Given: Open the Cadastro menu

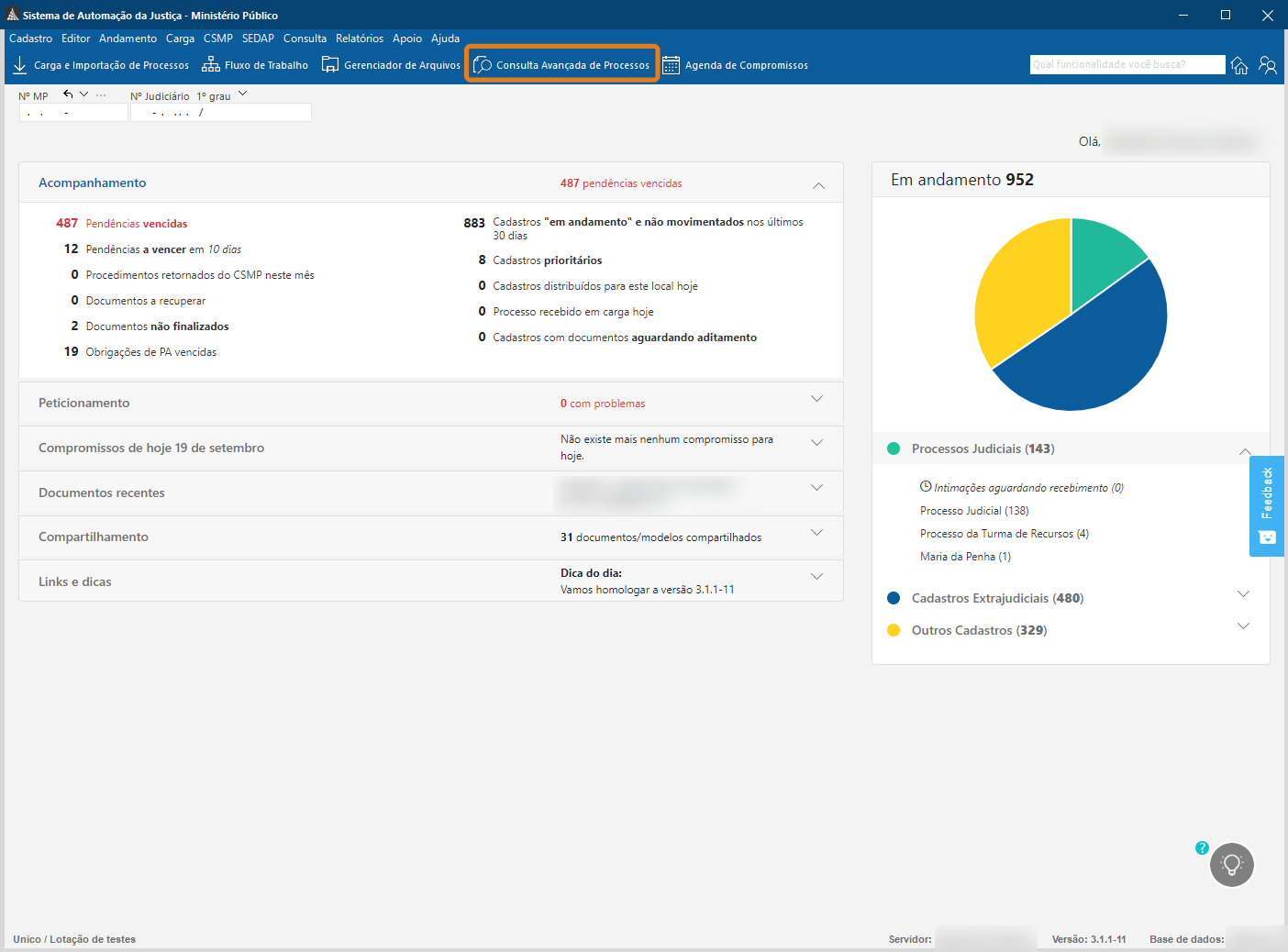Looking at the screenshot, I should (x=31, y=39).
